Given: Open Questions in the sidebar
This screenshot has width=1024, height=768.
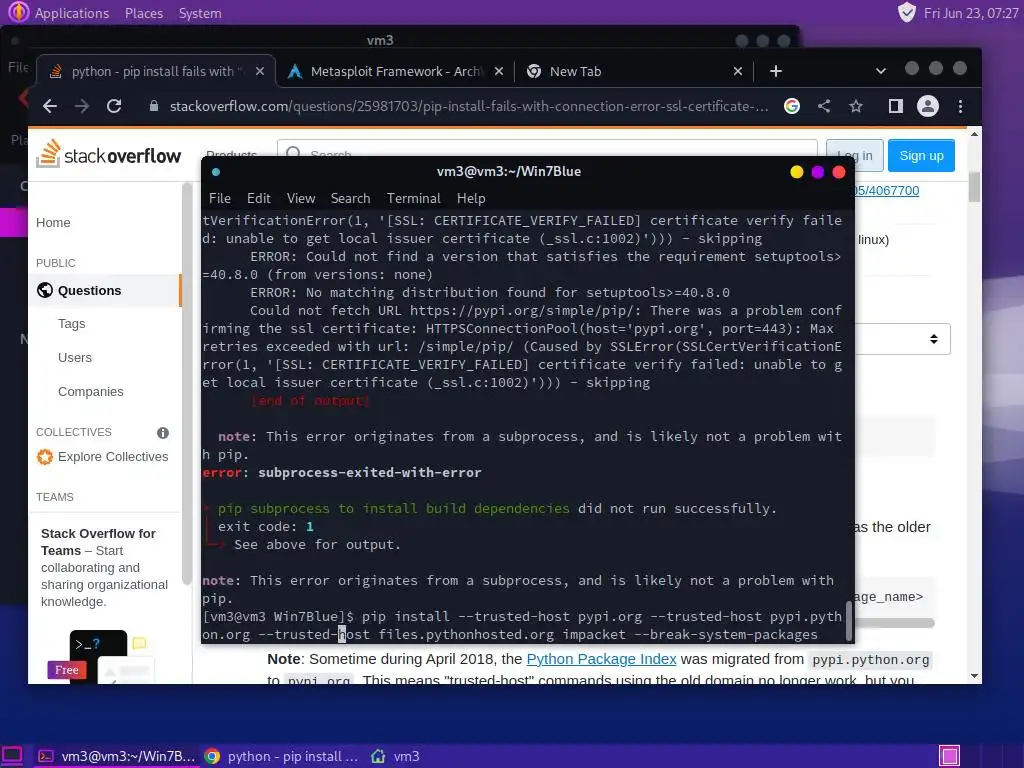Looking at the screenshot, I should click(x=89, y=291).
